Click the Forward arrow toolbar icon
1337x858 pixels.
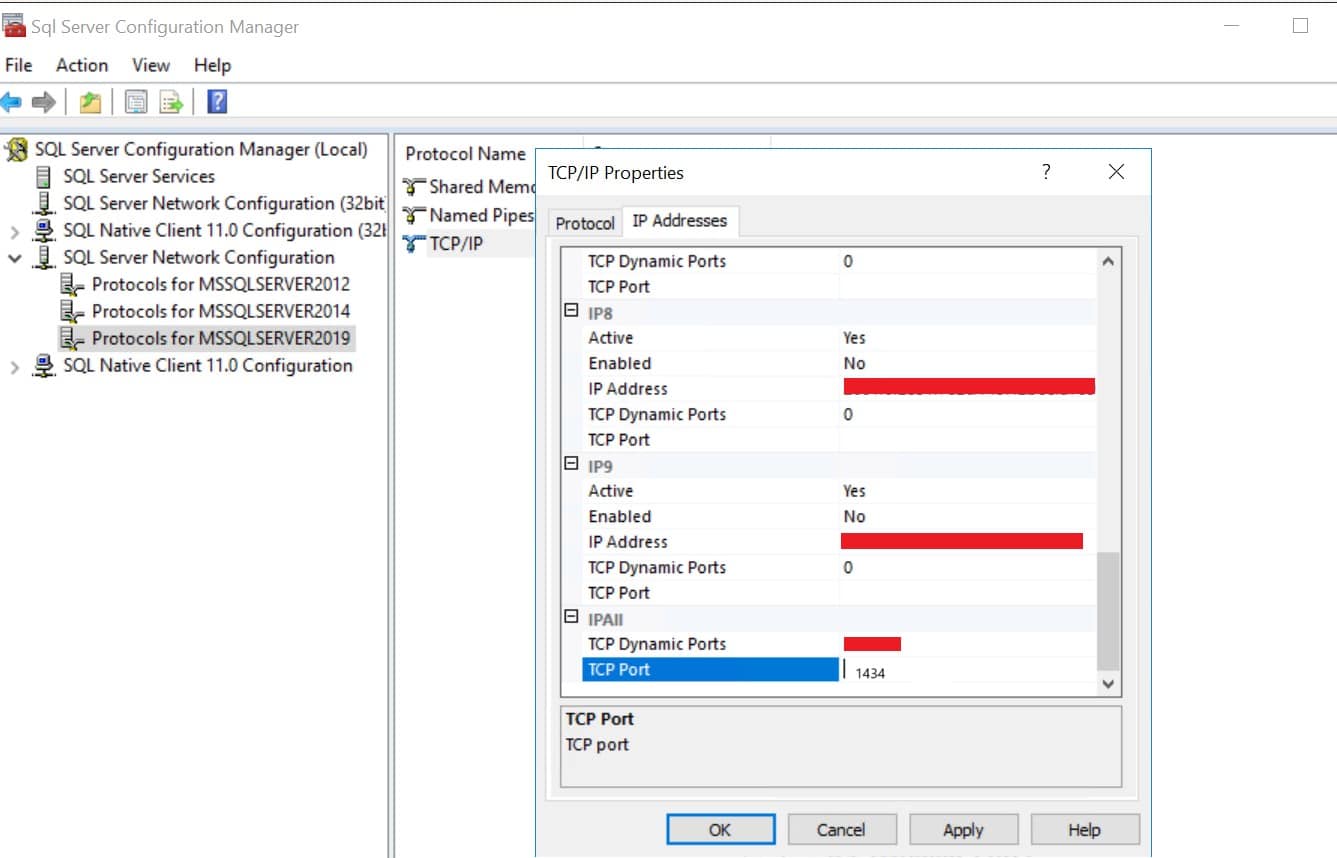coord(43,102)
